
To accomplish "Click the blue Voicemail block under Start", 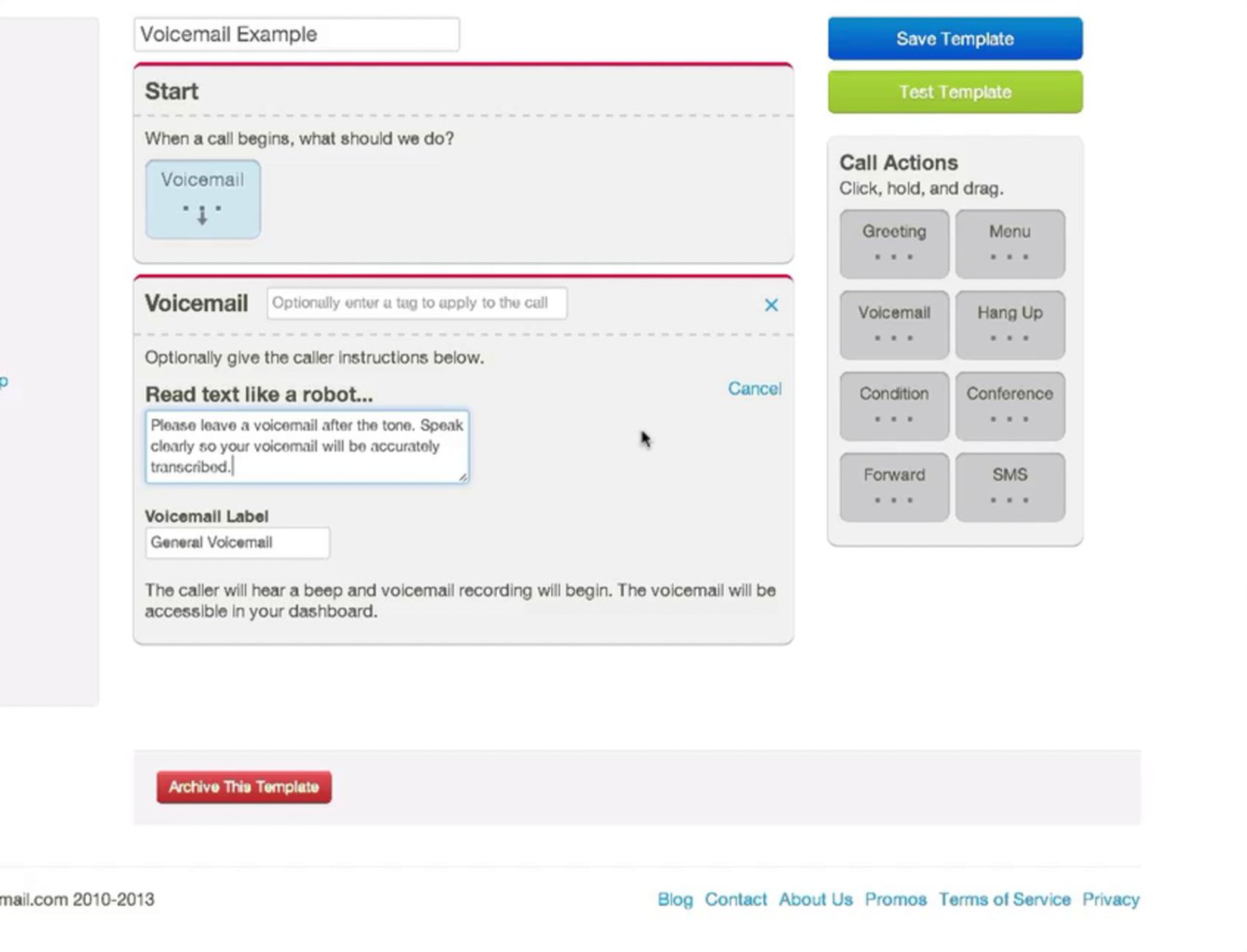I will click(x=203, y=199).
